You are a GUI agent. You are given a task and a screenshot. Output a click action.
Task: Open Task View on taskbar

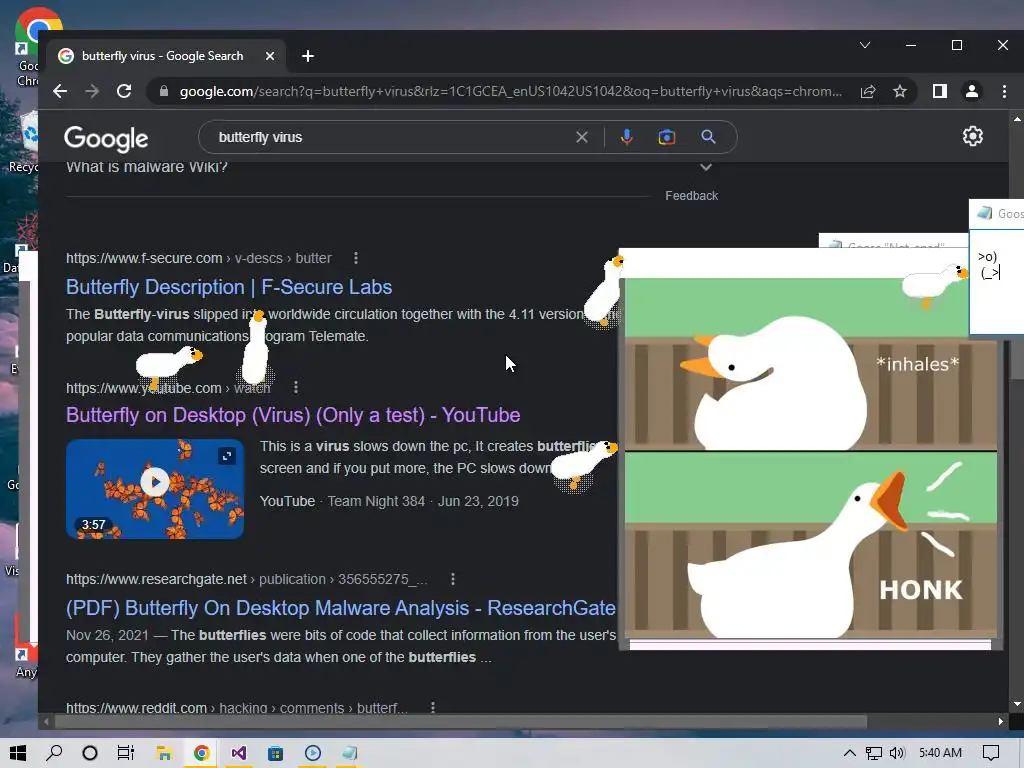(125, 753)
